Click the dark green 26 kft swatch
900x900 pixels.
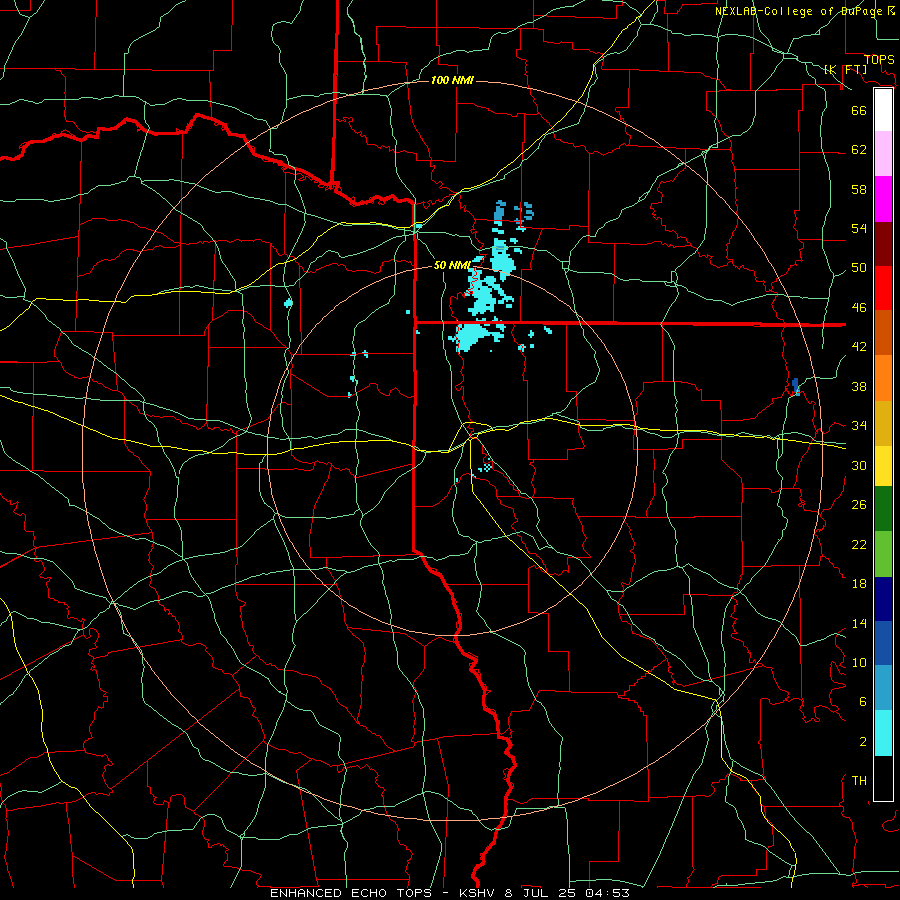tap(883, 509)
